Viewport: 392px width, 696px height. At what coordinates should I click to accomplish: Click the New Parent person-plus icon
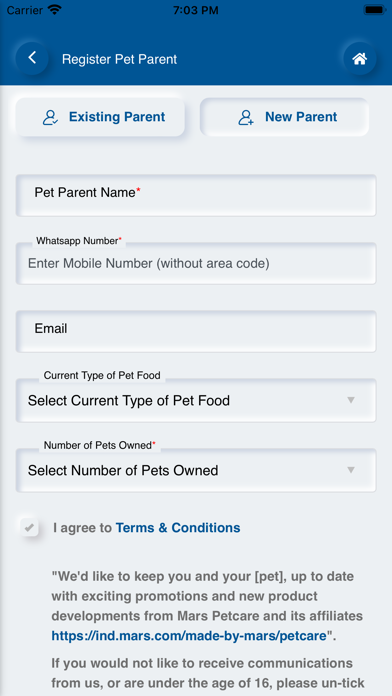click(x=246, y=117)
